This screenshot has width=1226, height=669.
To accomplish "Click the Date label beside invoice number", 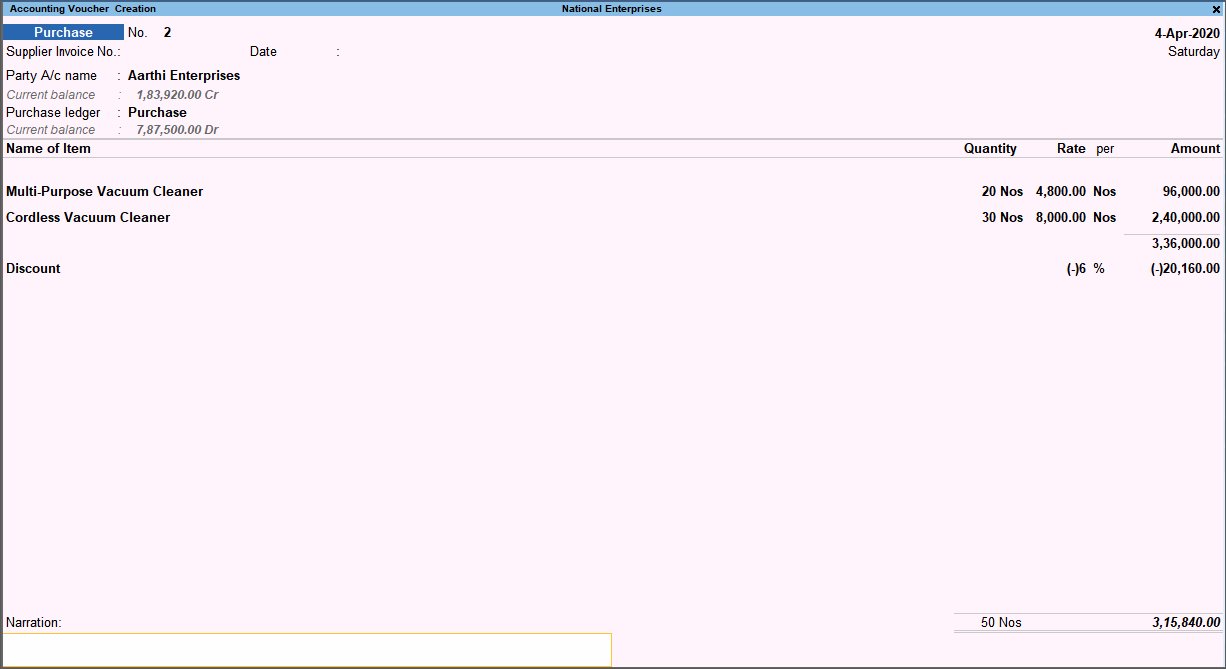I will click(263, 51).
